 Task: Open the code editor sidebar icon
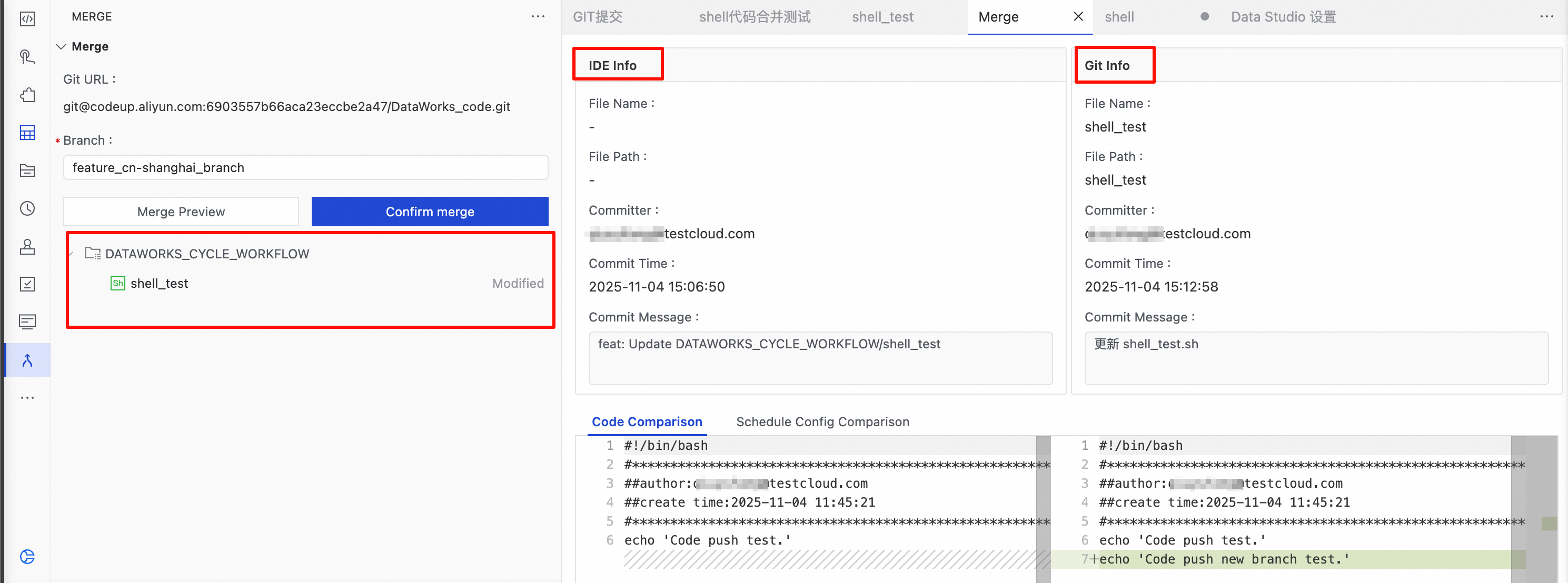click(x=27, y=19)
